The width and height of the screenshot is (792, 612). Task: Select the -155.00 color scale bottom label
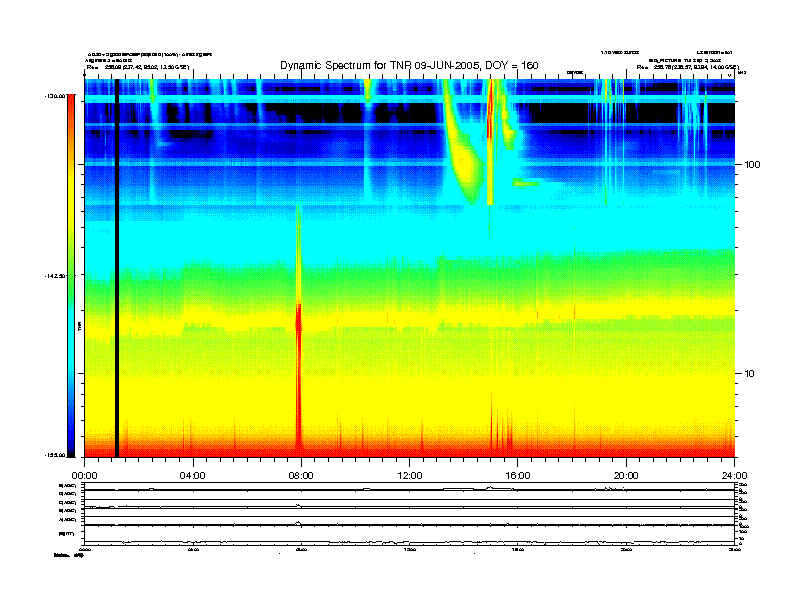[55, 455]
